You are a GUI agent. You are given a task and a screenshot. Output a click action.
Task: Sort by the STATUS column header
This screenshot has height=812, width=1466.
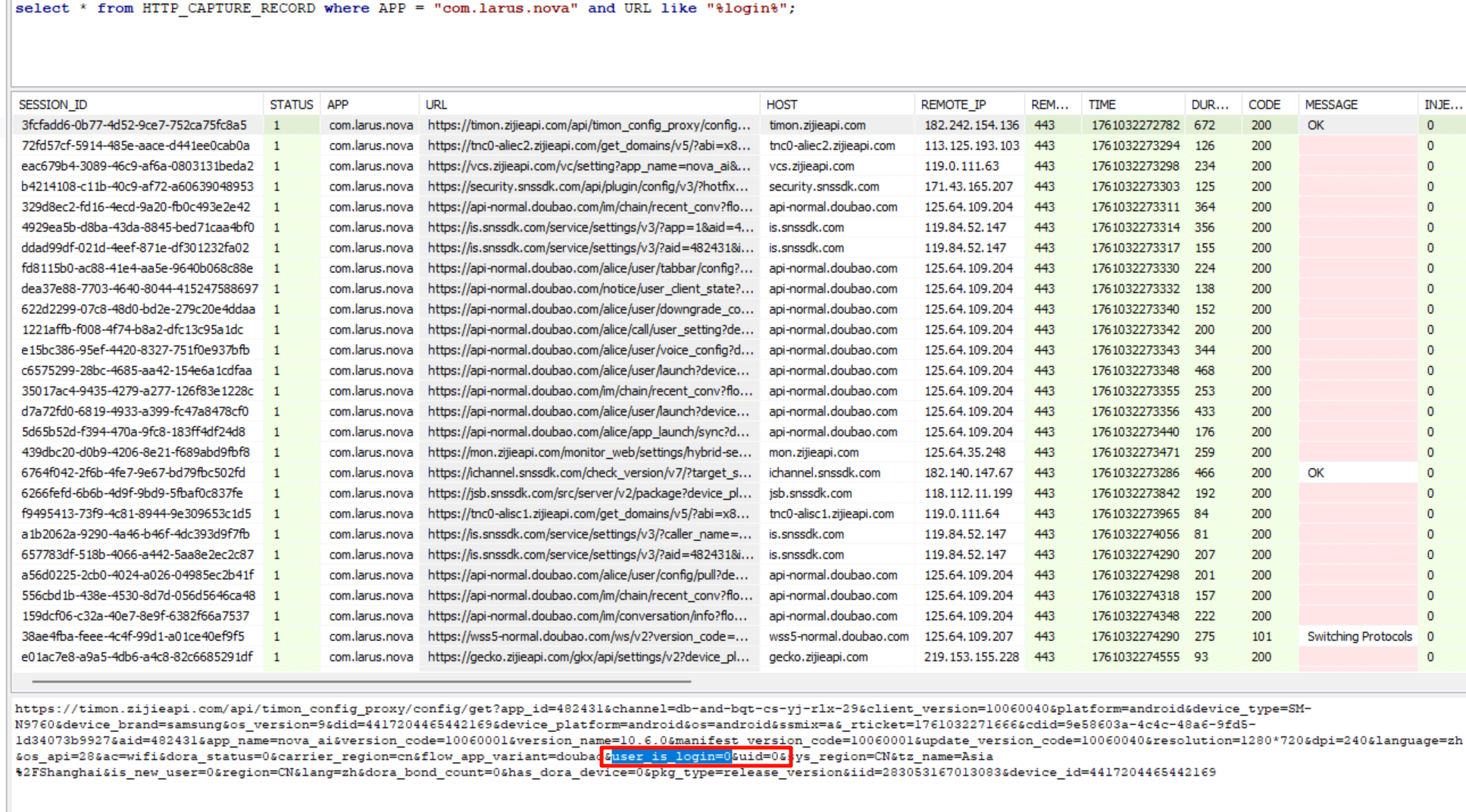(x=291, y=105)
